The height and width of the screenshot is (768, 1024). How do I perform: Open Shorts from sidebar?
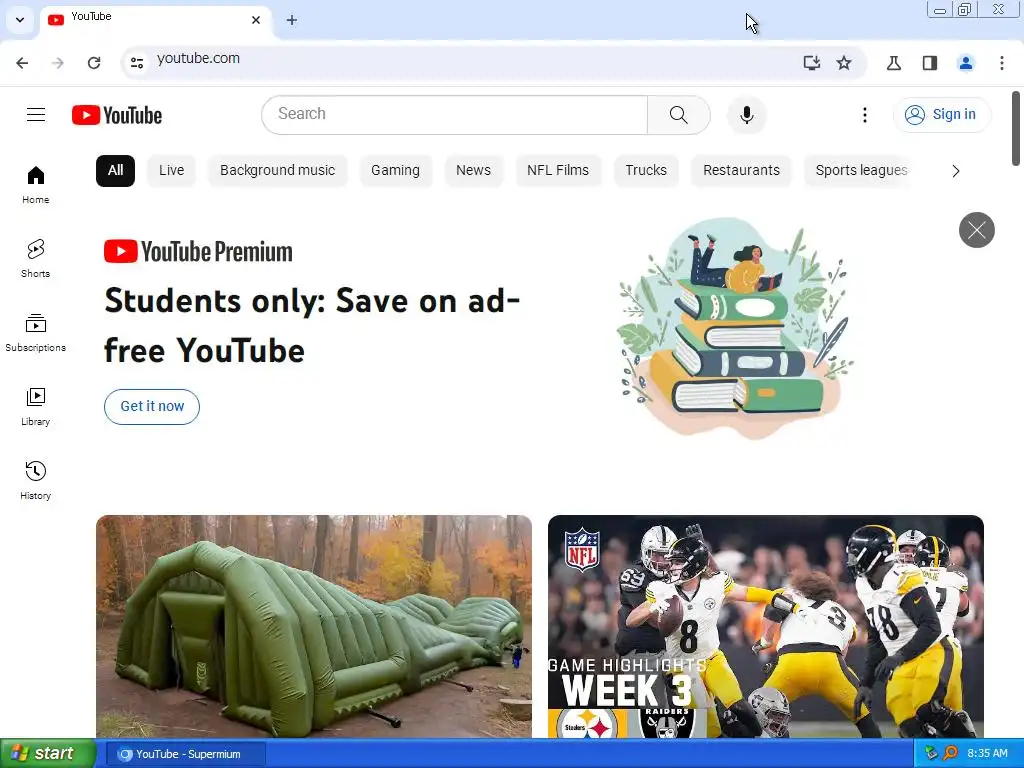(36, 259)
